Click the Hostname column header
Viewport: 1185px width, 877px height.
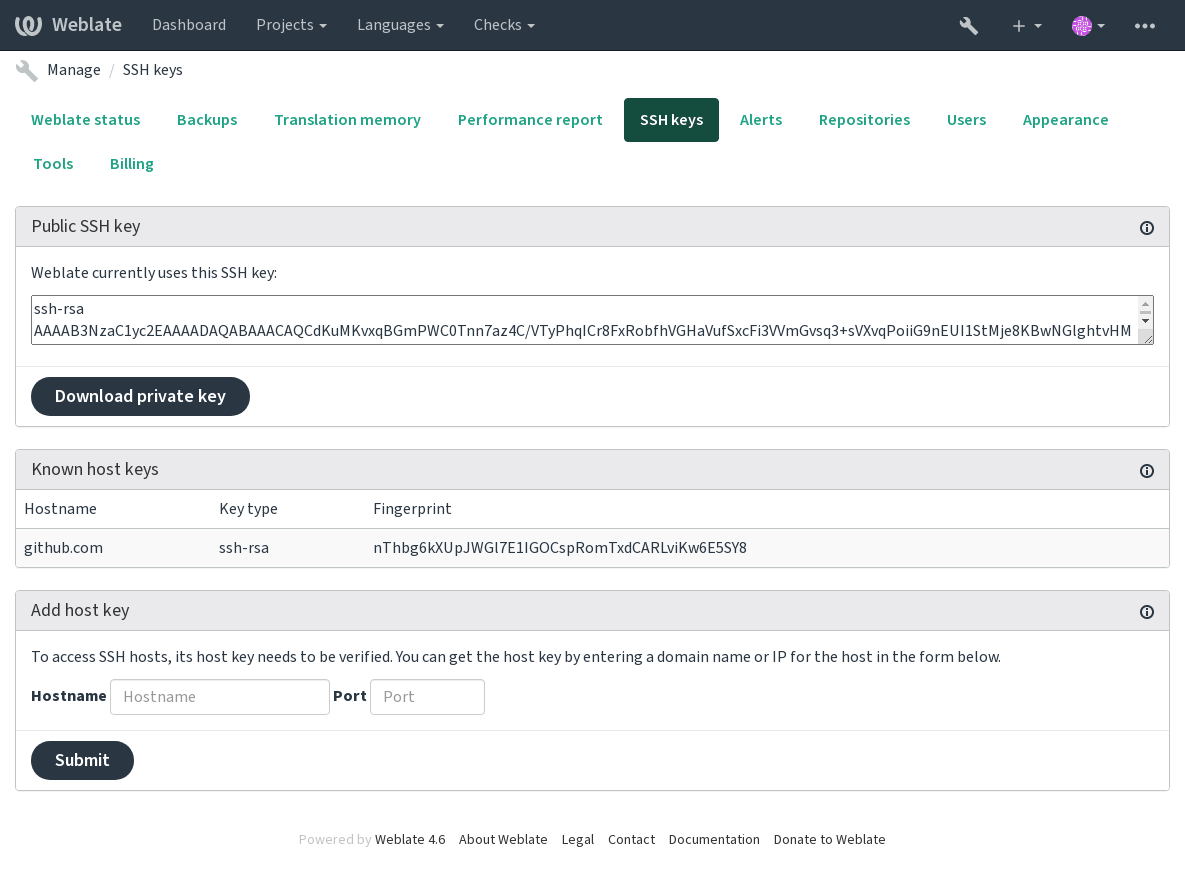[x=60, y=509]
